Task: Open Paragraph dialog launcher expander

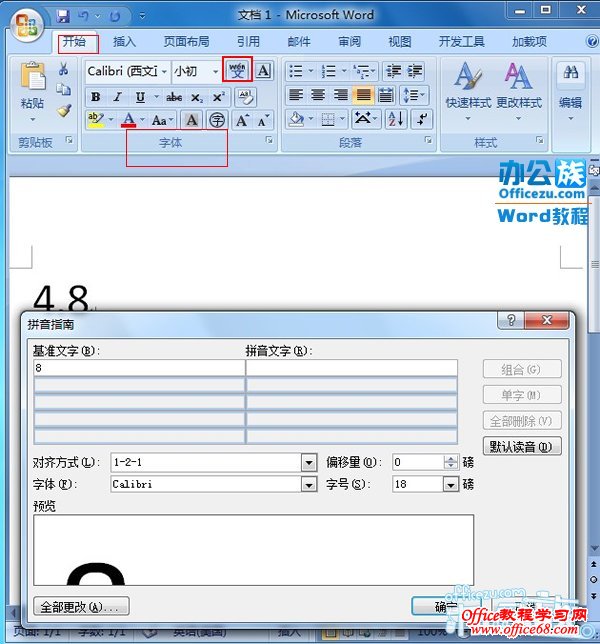Action: tap(428, 140)
